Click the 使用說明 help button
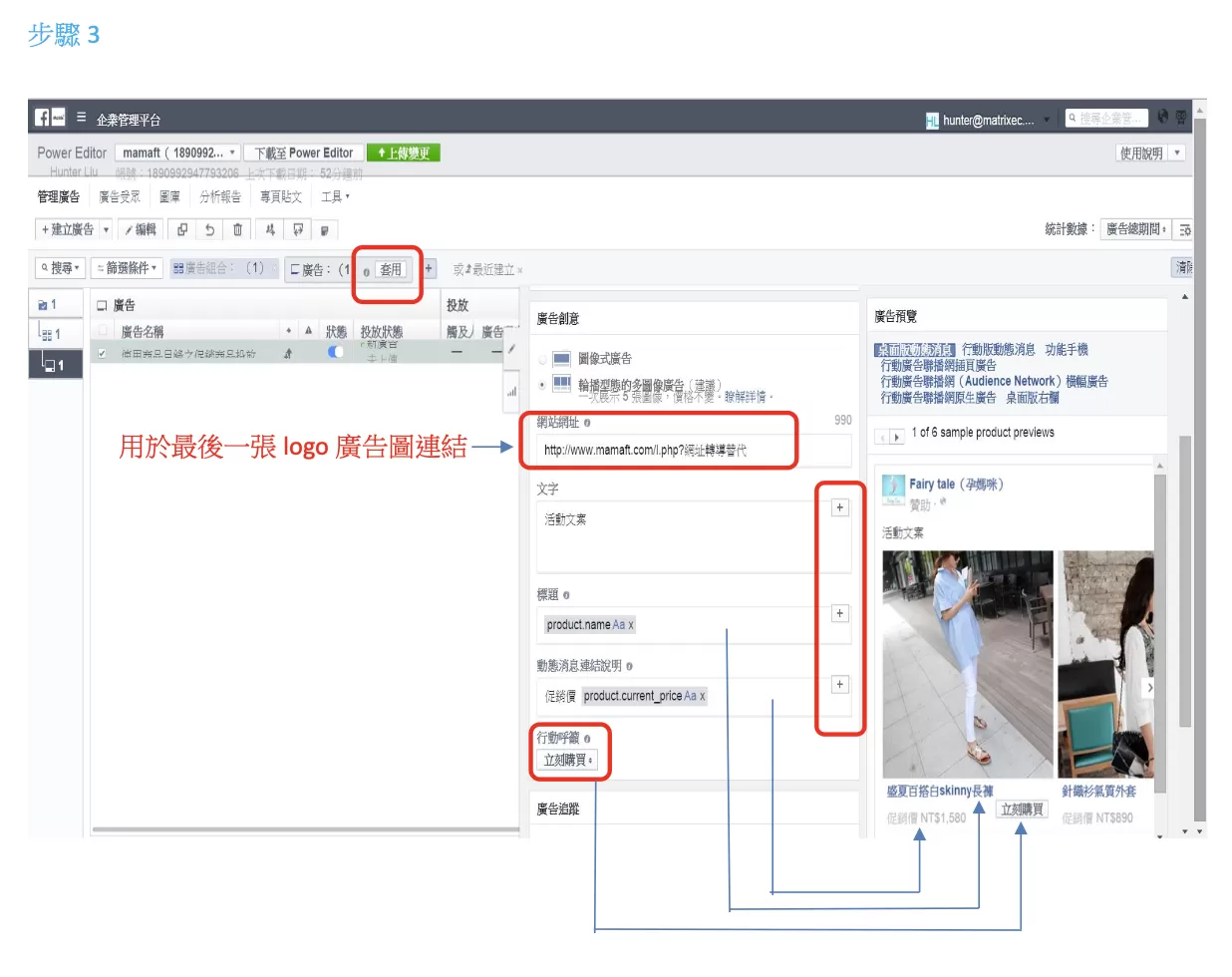This screenshot has height=977, width=1232. tap(1141, 153)
